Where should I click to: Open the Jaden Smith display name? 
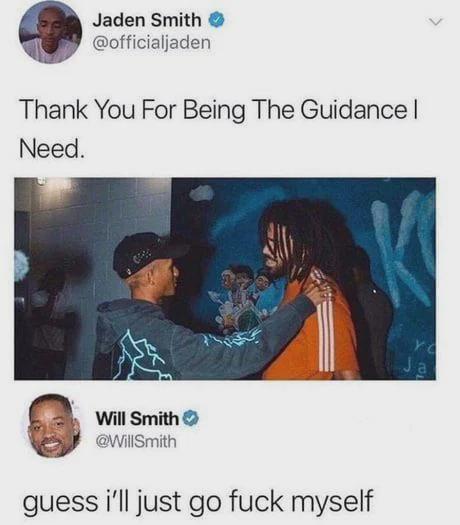point(147,20)
